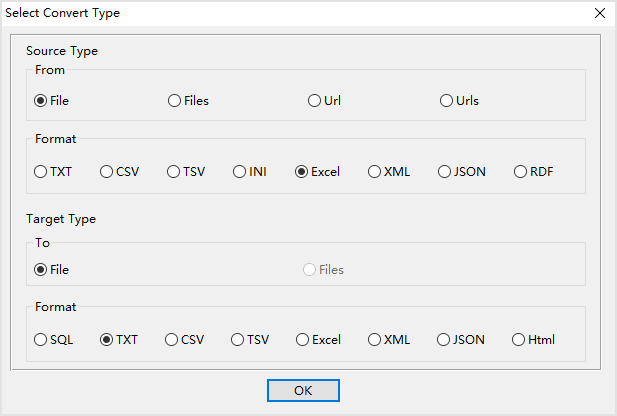The image size is (617, 416).
Task: Choose Url as the source
Action: (x=315, y=100)
